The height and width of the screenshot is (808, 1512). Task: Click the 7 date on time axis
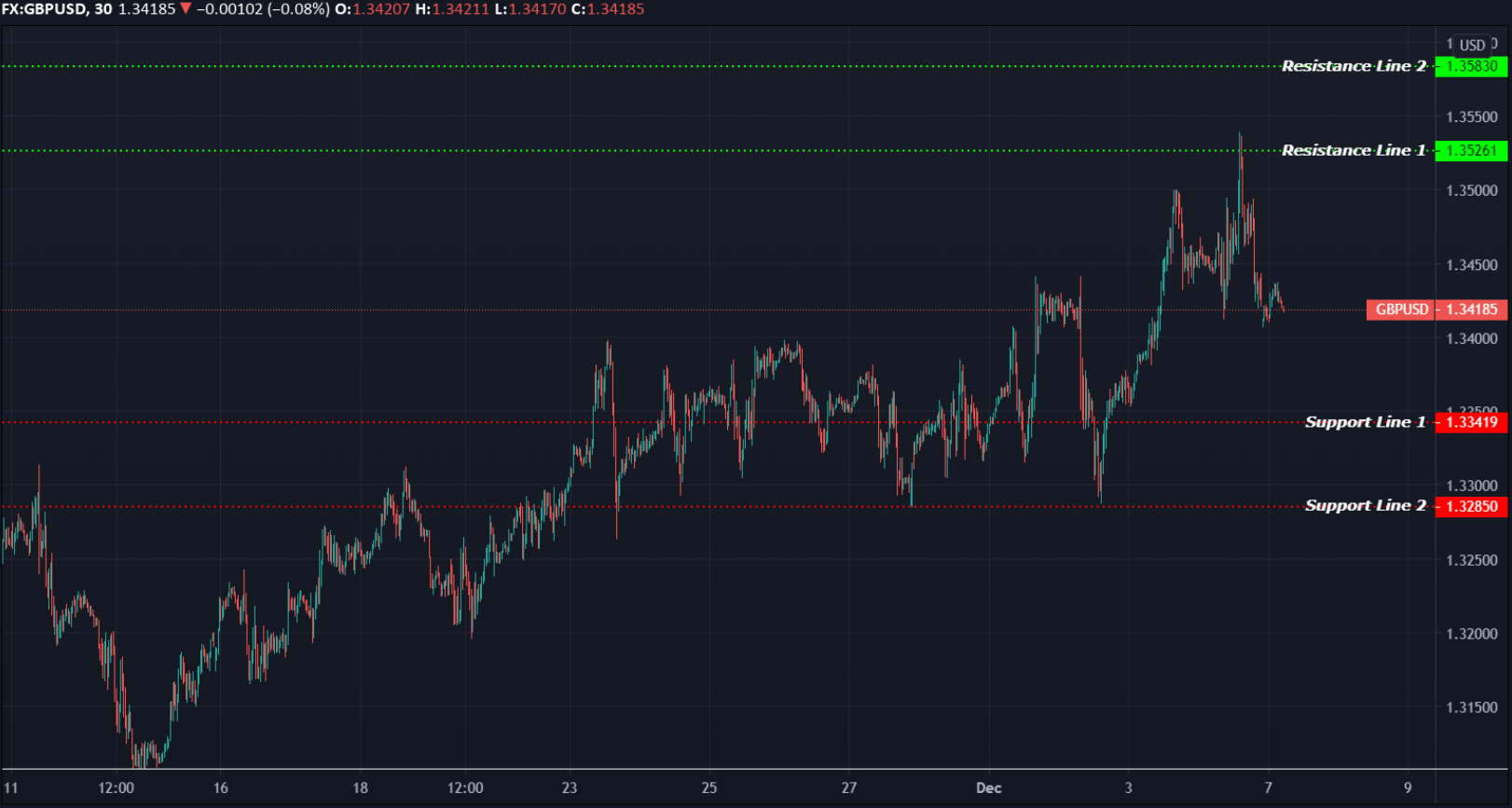[x=1269, y=788]
